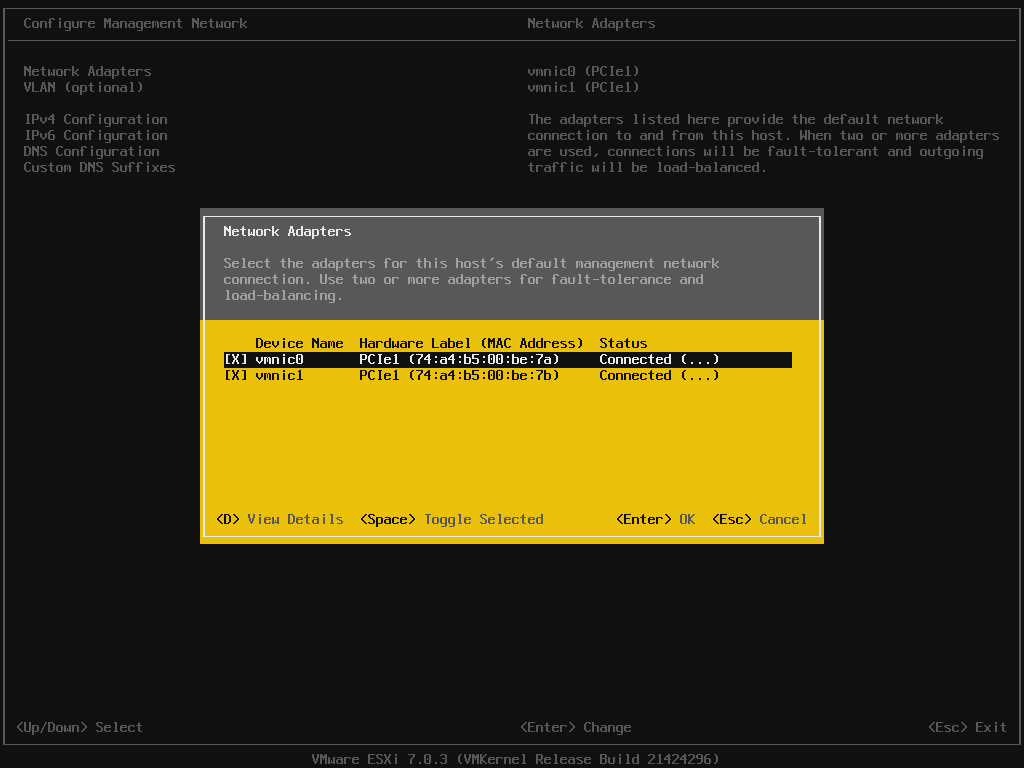The height and width of the screenshot is (768, 1024).
Task: Click <Esc> Cancel in the dialog
Action: coord(759,519)
